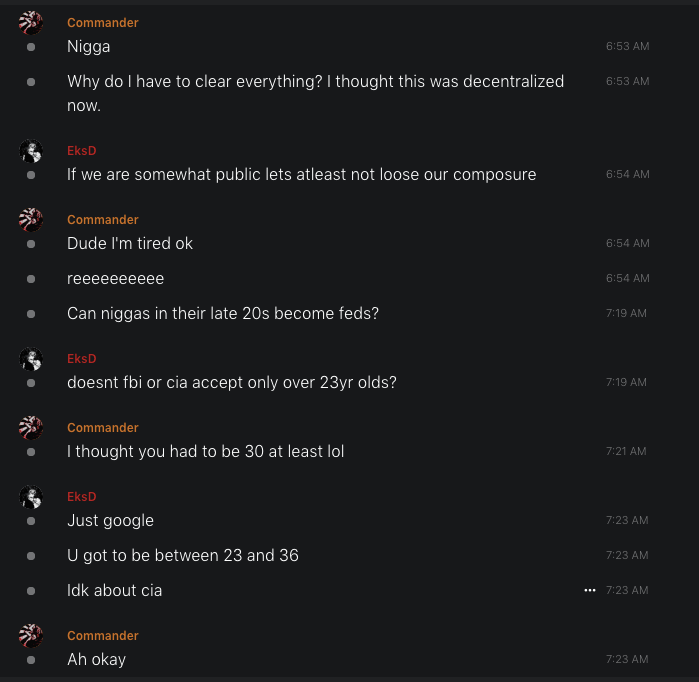699x682 pixels.
Task: Click the 6:54 AM timestamp beside "reeeeeeeeee"
Action: point(627,279)
